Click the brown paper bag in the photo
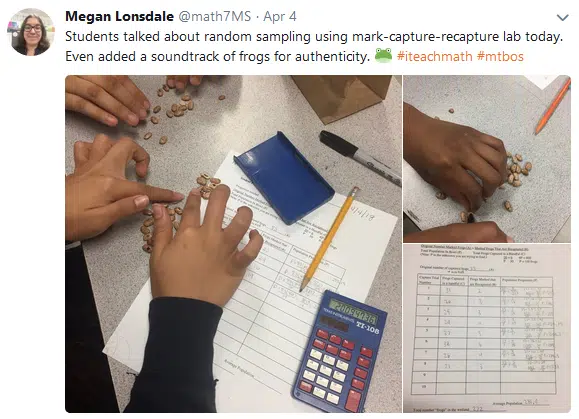 point(341,97)
